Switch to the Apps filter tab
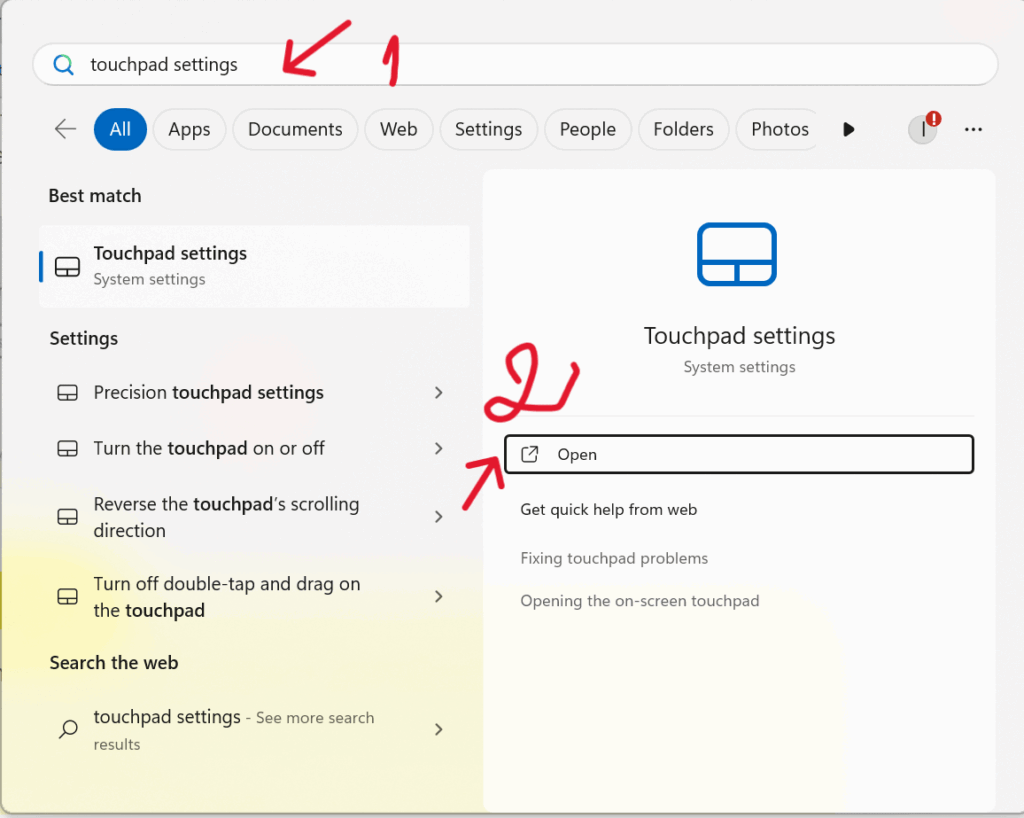This screenshot has height=818, width=1024. (x=189, y=129)
